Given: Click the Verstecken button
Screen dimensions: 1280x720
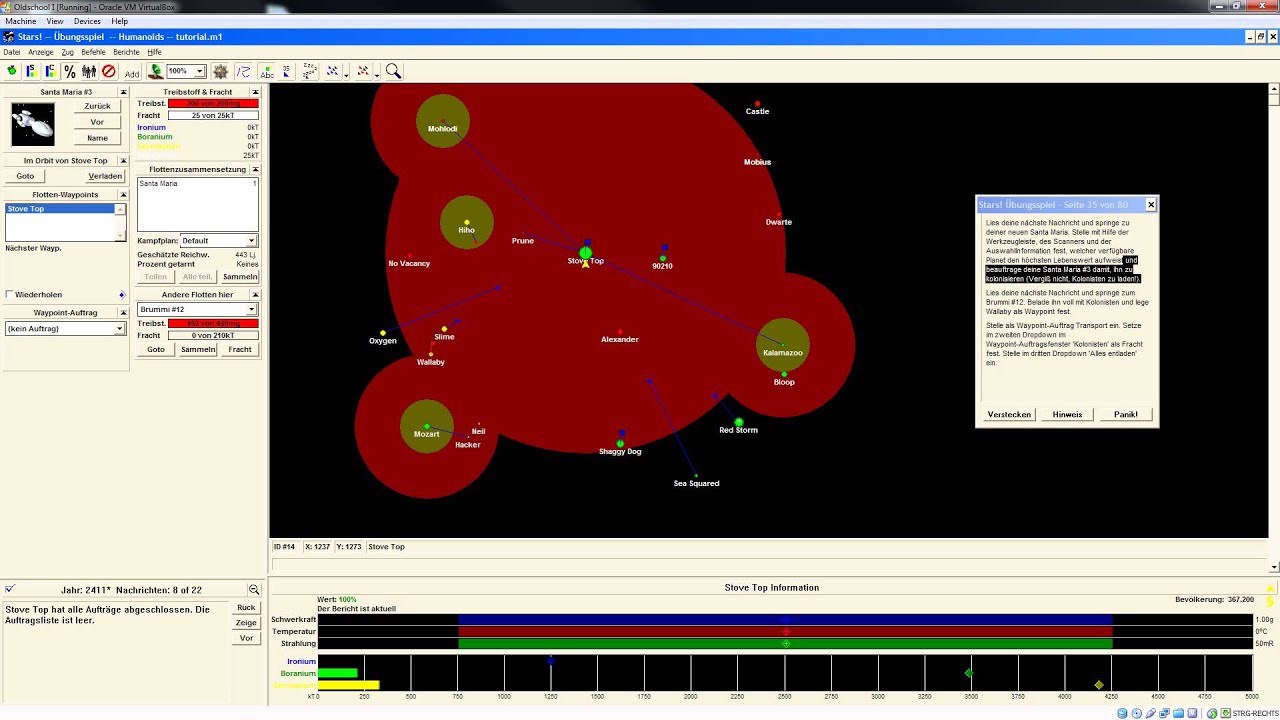Looking at the screenshot, I should pyautogui.click(x=1009, y=414).
